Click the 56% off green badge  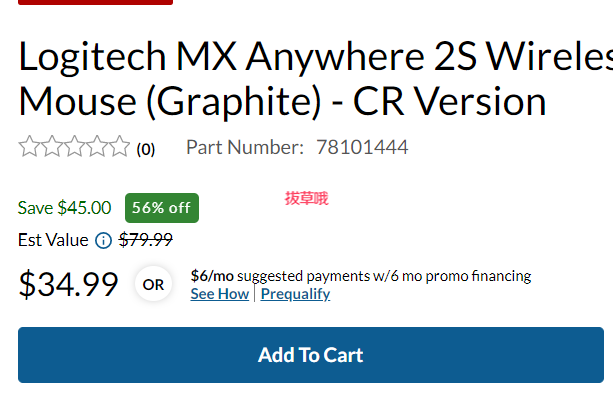(x=162, y=208)
